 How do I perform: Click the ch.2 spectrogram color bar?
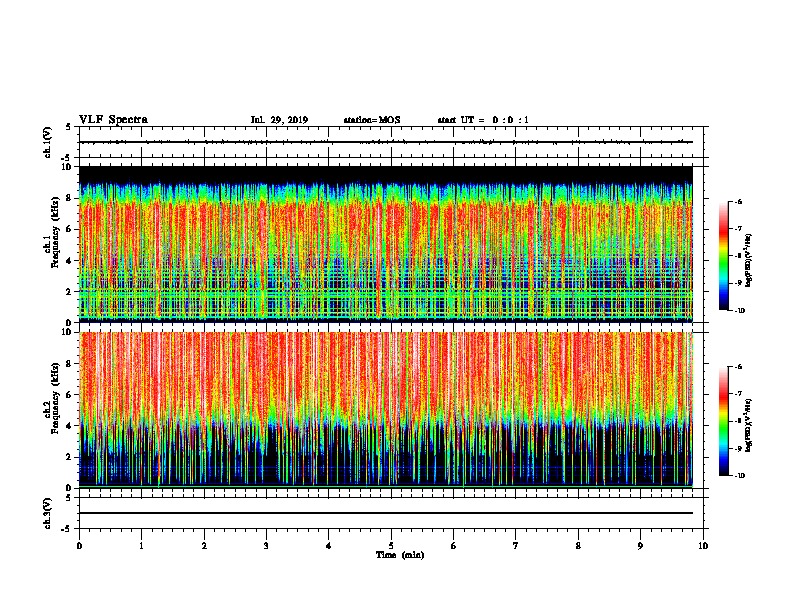coord(724,421)
